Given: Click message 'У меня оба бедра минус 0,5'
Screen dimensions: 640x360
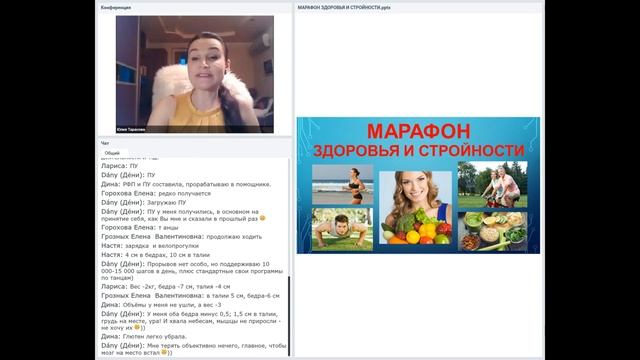Looking at the screenshot, I should (x=191, y=321).
